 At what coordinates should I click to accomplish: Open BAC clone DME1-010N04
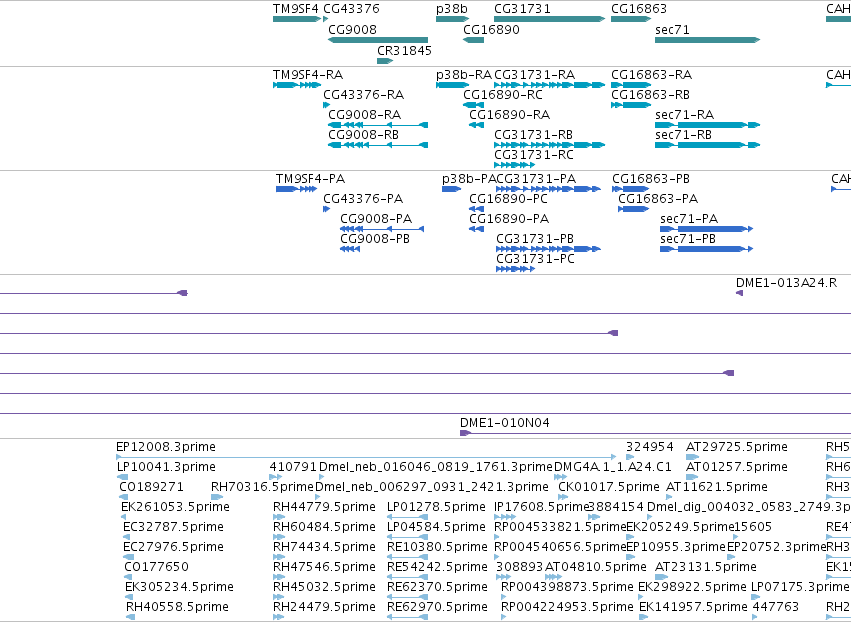pos(504,423)
